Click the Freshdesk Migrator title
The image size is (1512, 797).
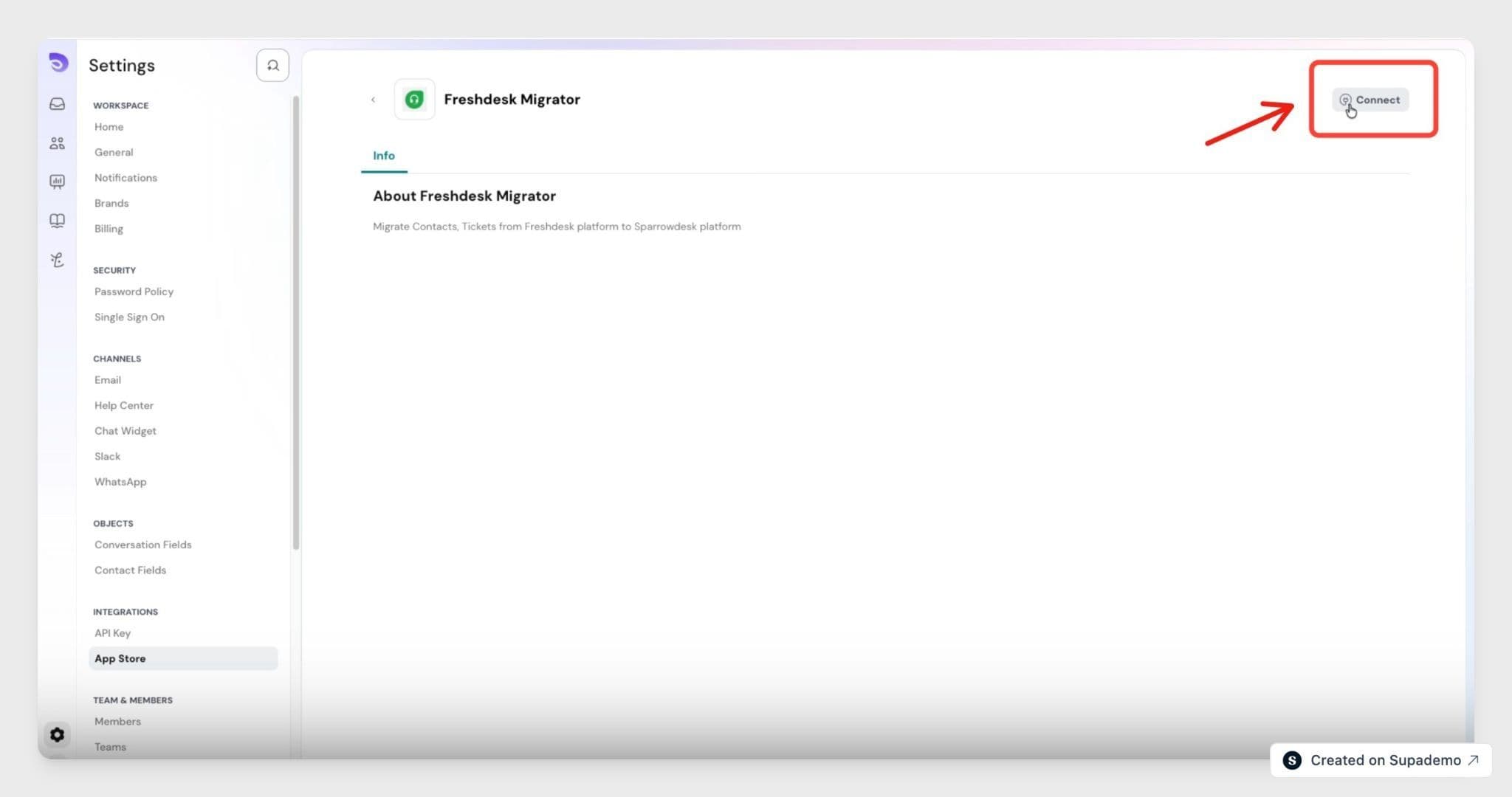[512, 100]
